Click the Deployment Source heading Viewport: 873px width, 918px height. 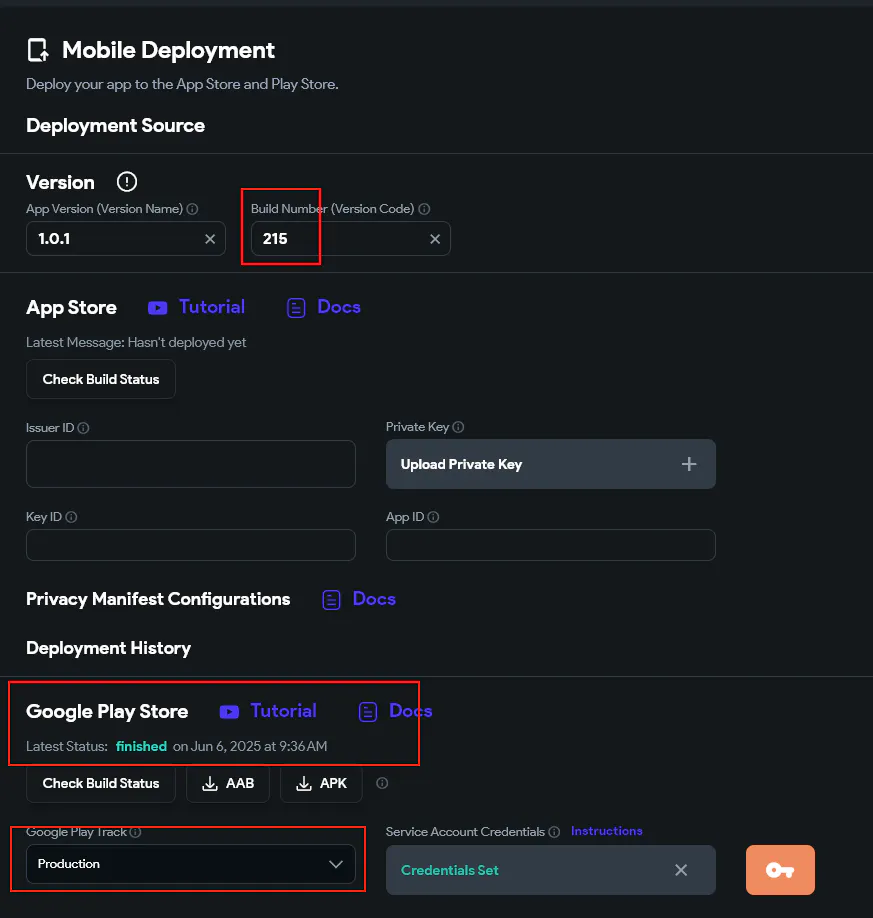point(115,125)
